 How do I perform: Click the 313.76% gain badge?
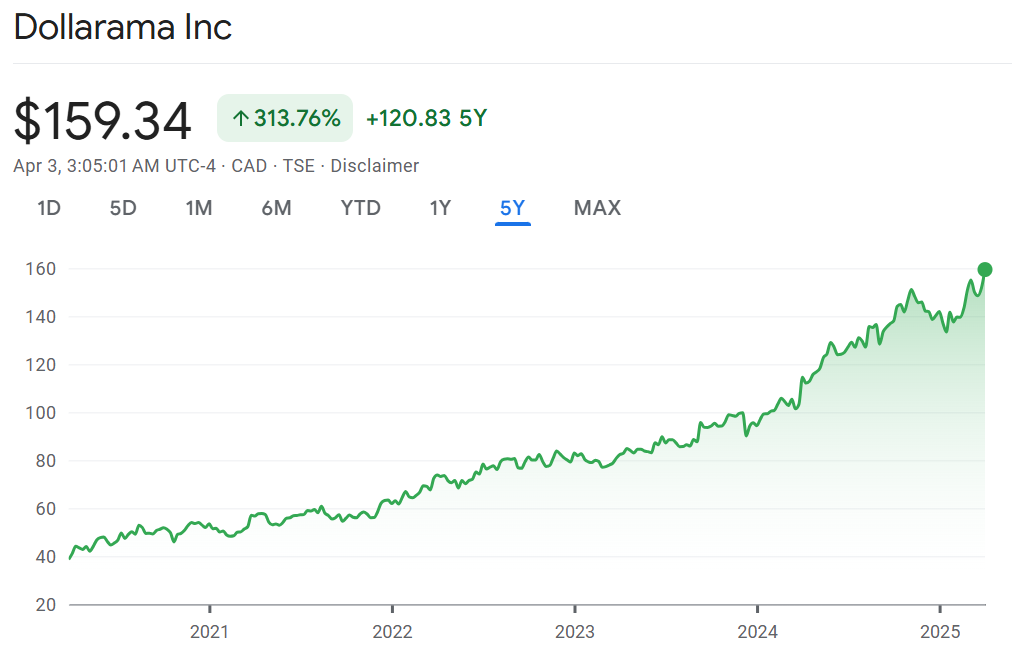(x=285, y=119)
